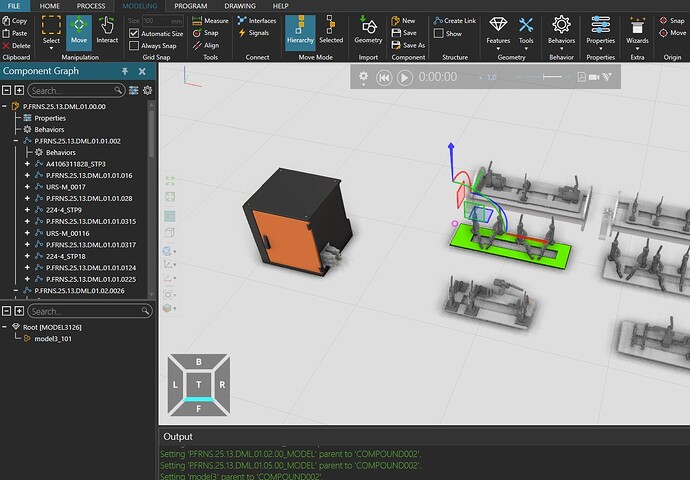690x480 pixels.
Task: Expand the URS-M_0017 tree node
Action: [x=27, y=187]
